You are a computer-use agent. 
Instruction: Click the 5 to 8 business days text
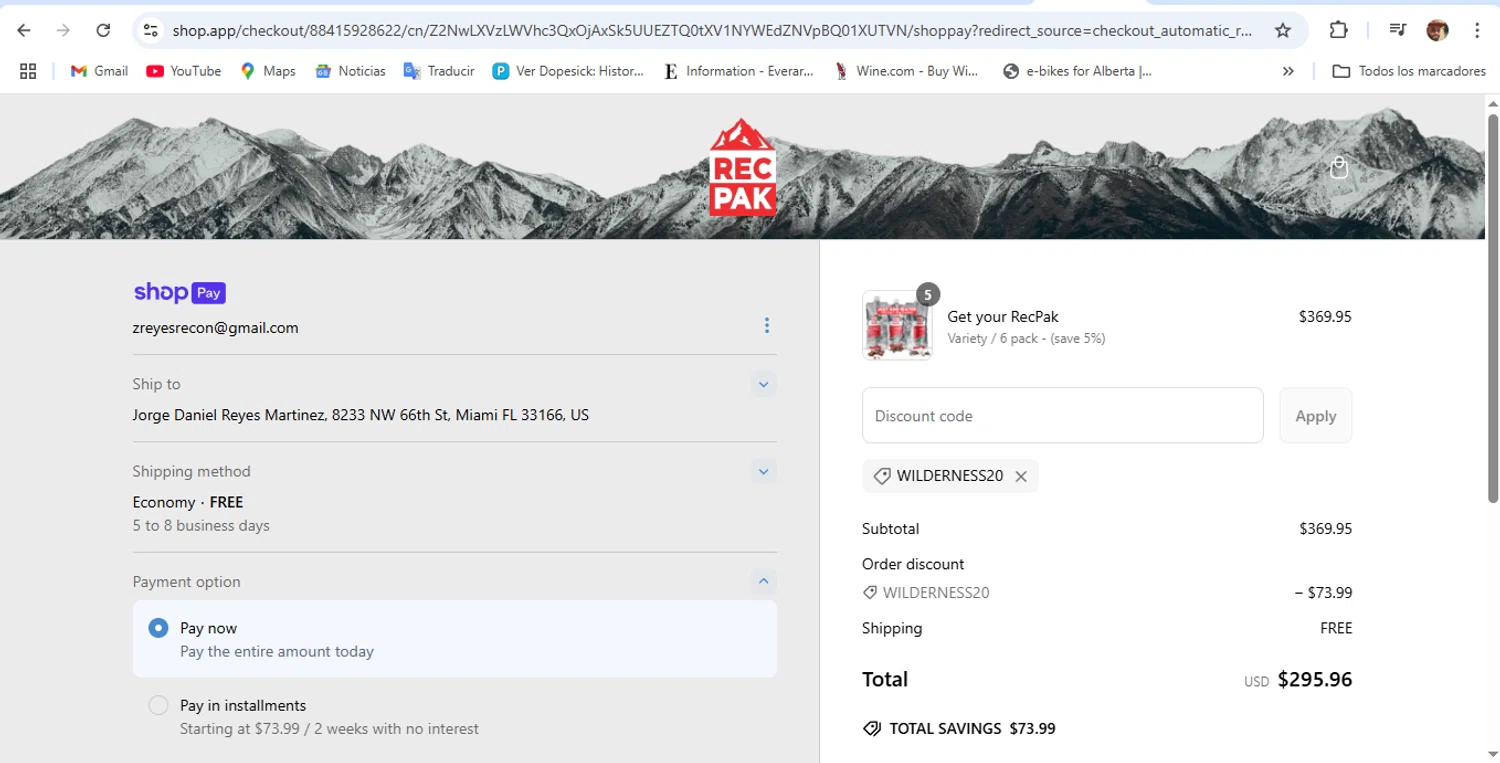[201, 525]
